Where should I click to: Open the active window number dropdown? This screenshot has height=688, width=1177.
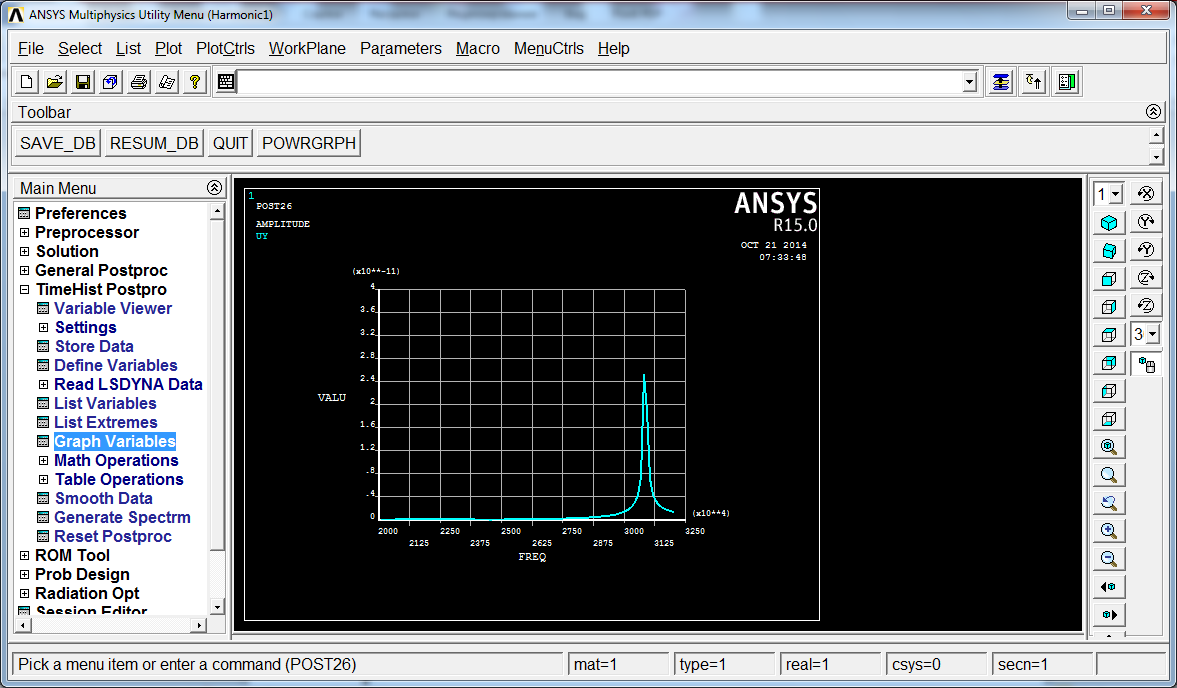point(1109,194)
